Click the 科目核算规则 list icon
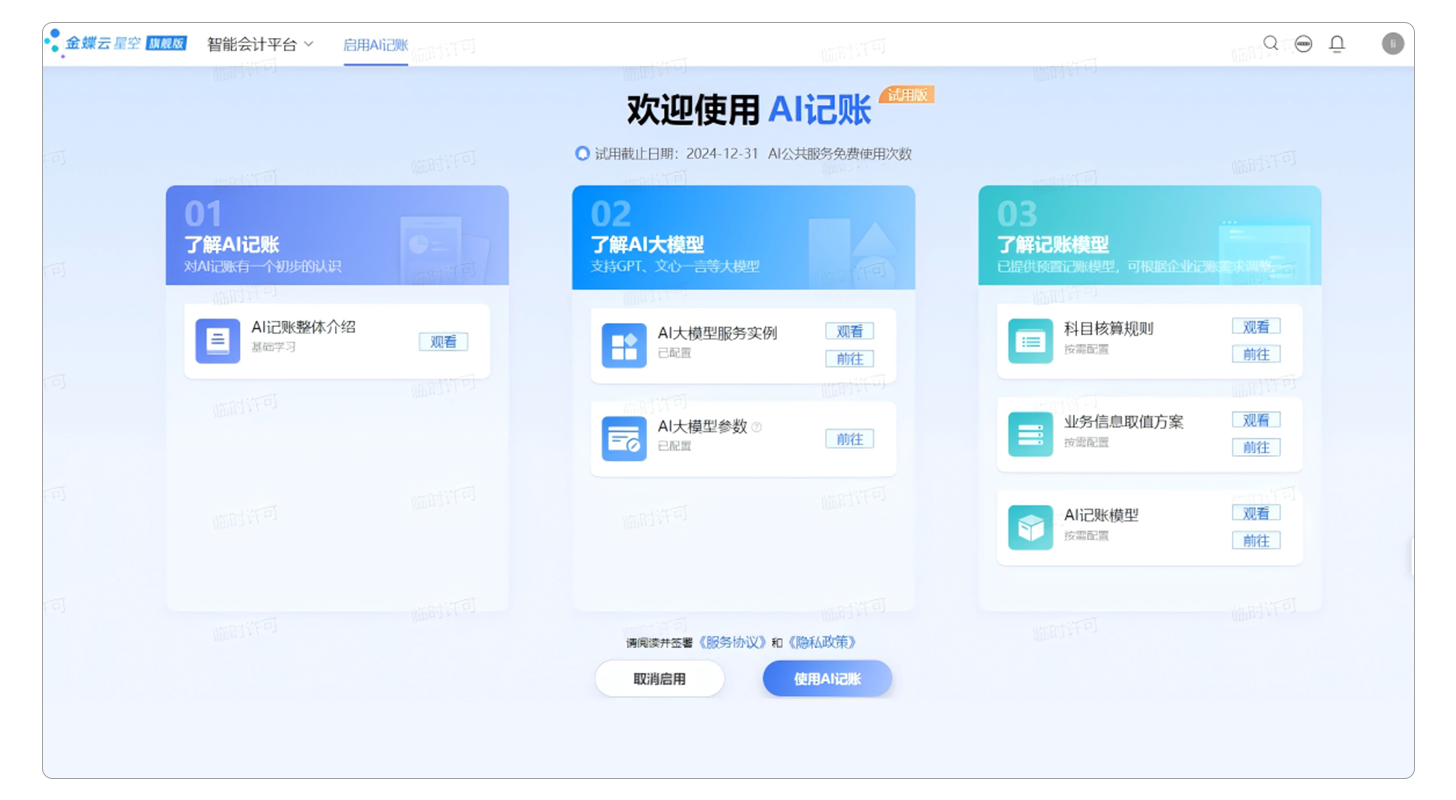The height and width of the screenshot is (800, 1456). [x=1030, y=341]
